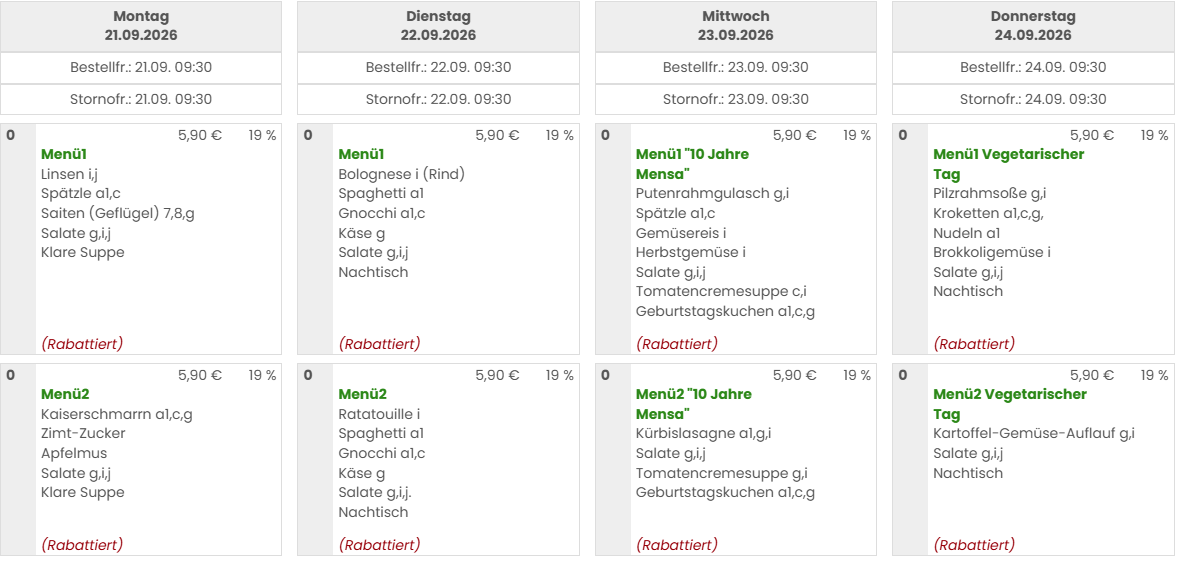This screenshot has width=1183, height=568.
Task: Choose Tuesday's Menü1 Bolognese card
Action: (x=438, y=239)
